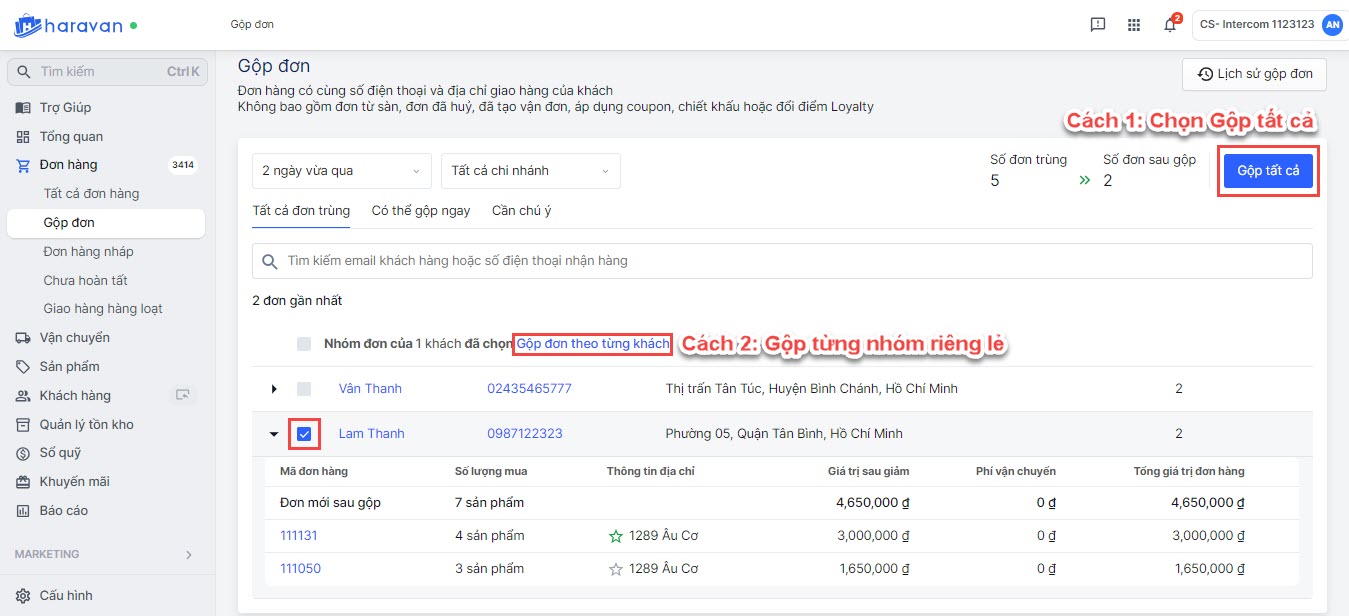The width and height of the screenshot is (1349, 616).
Task: Click the notification bell icon
Action: coord(1169,25)
